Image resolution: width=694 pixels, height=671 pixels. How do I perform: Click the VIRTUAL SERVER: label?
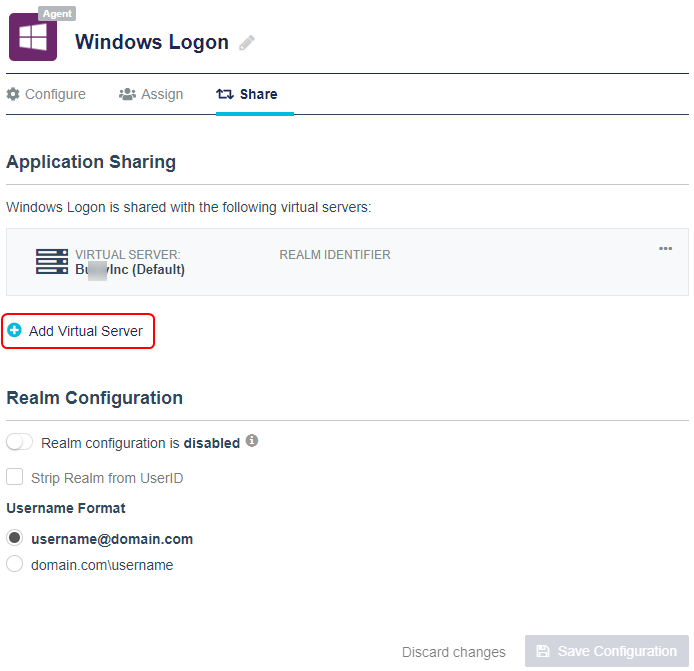(128, 255)
